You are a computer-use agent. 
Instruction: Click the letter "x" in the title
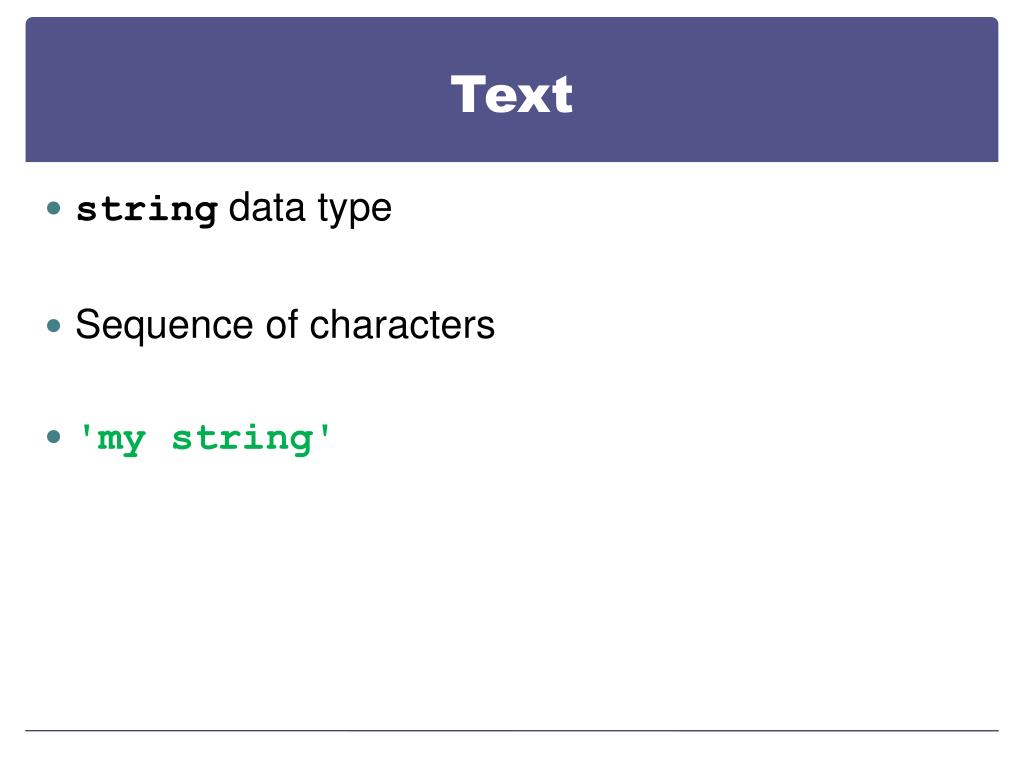532,99
